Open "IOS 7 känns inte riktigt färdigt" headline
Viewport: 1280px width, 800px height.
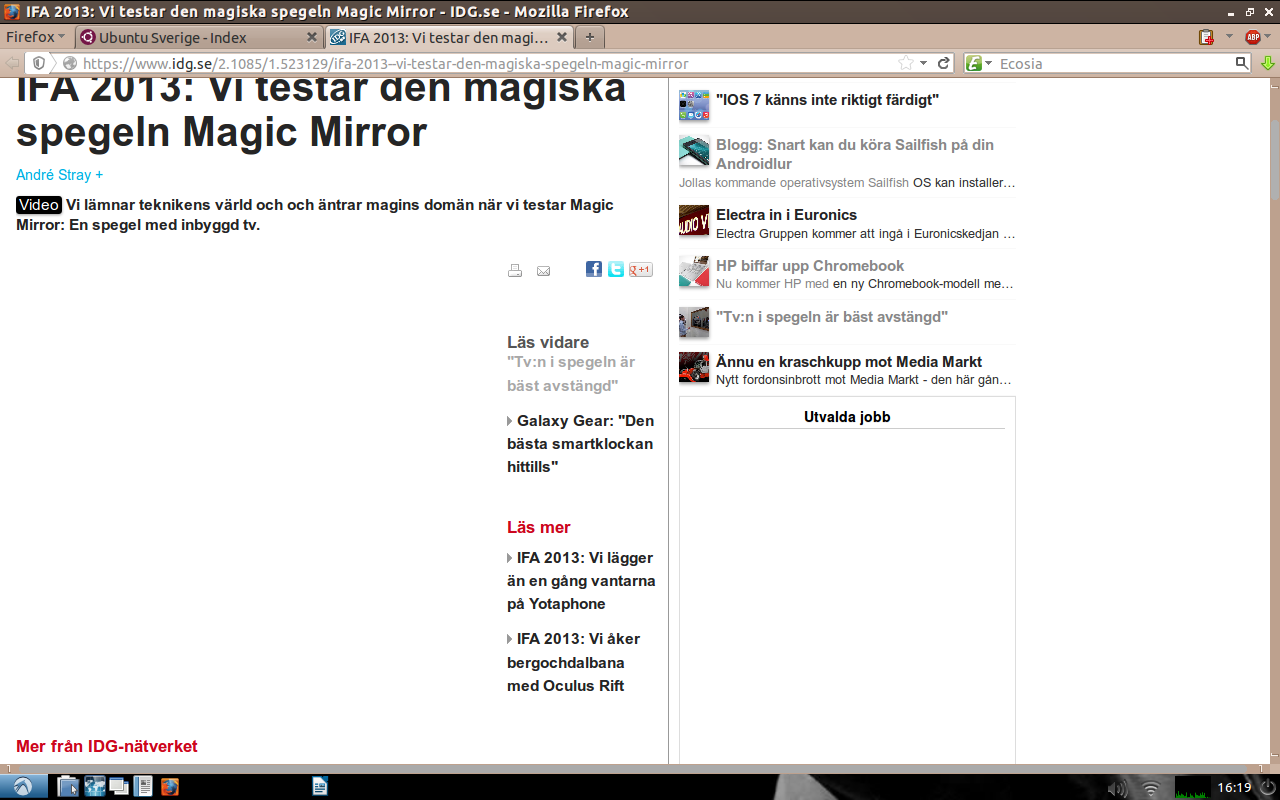827,100
